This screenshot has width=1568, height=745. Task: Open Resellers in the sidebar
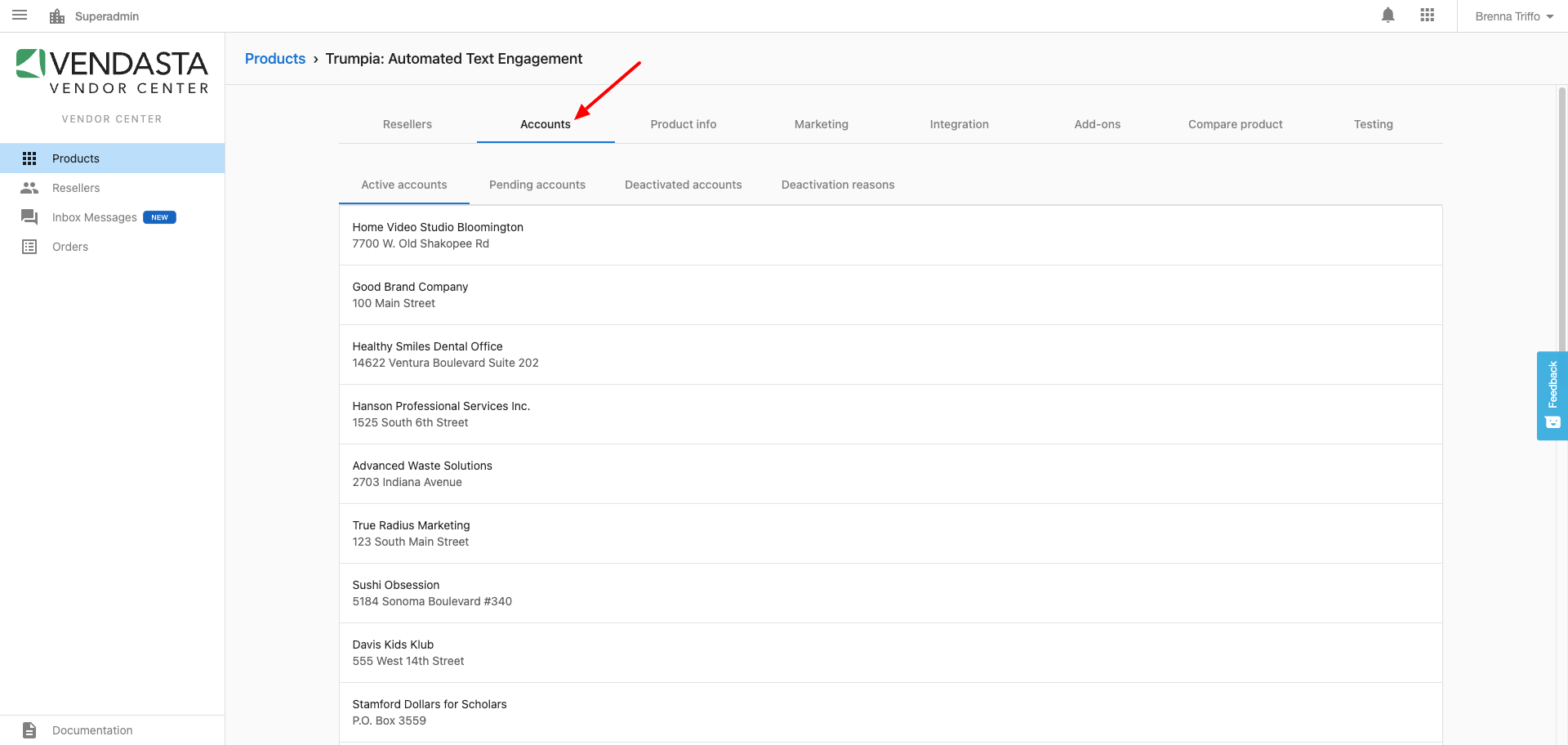click(112, 188)
